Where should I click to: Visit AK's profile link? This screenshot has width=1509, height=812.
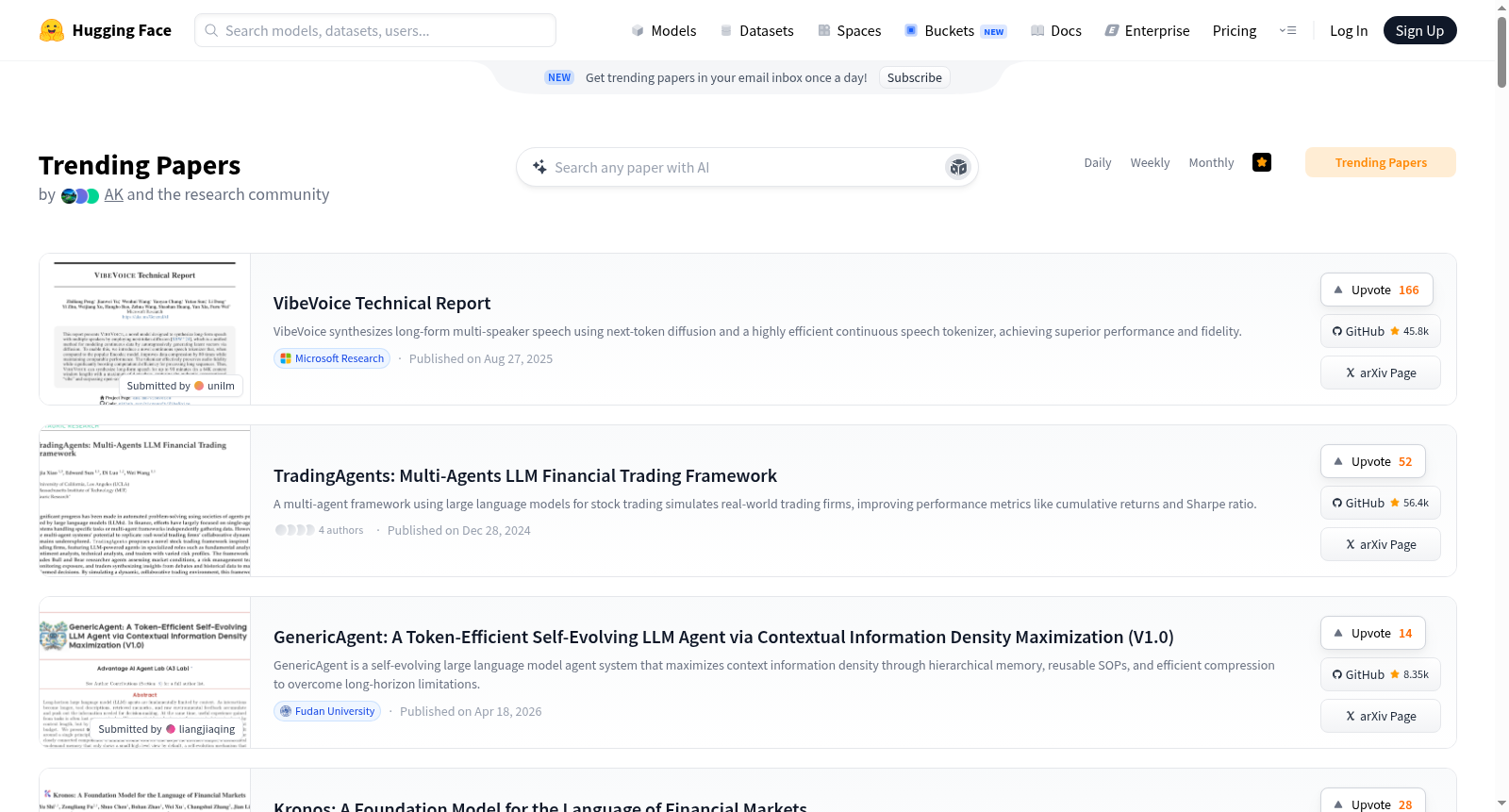click(114, 194)
